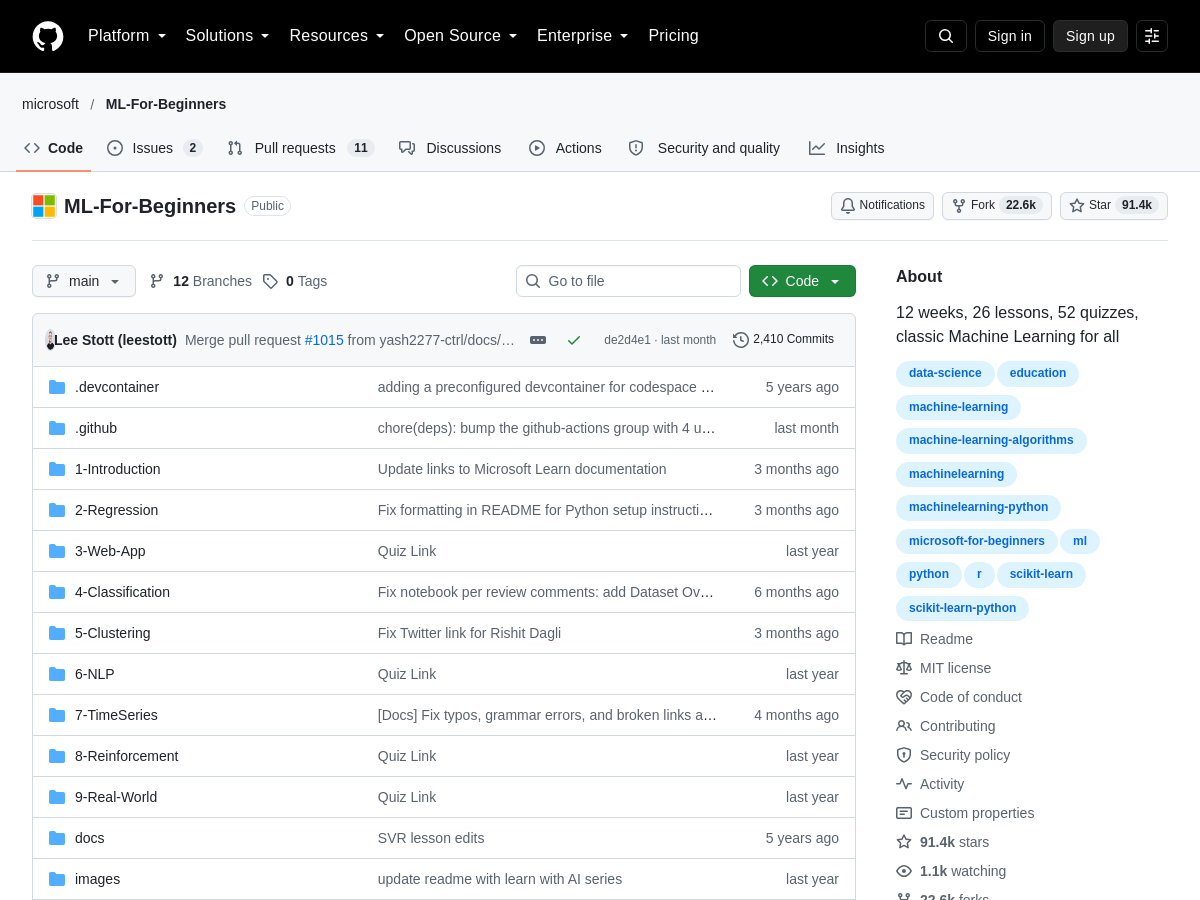The height and width of the screenshot is (900, 1200).
Task: Click the 5-Clustering folder icon
Action: (x=57, y=633)
